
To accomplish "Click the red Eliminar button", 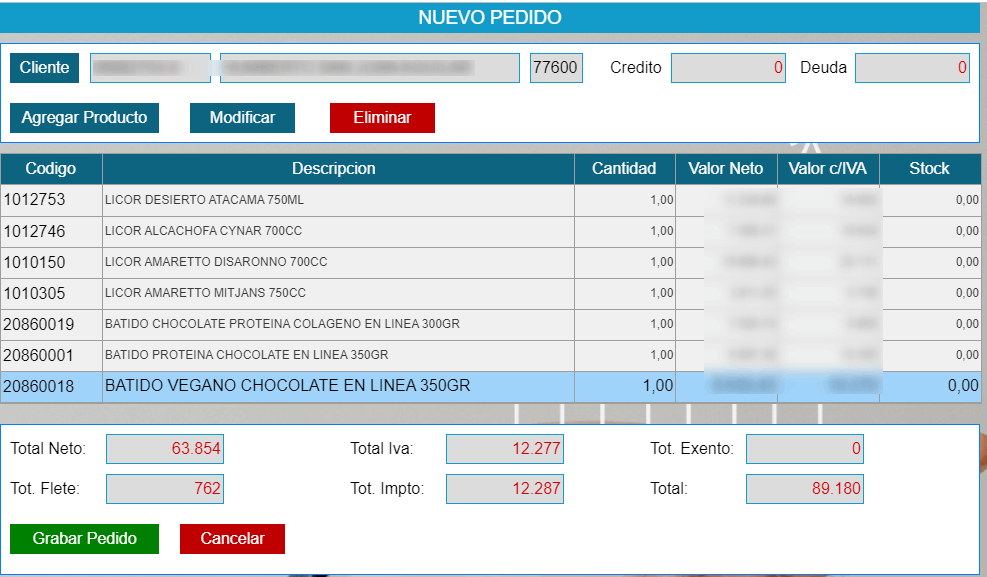I will 382,118.
